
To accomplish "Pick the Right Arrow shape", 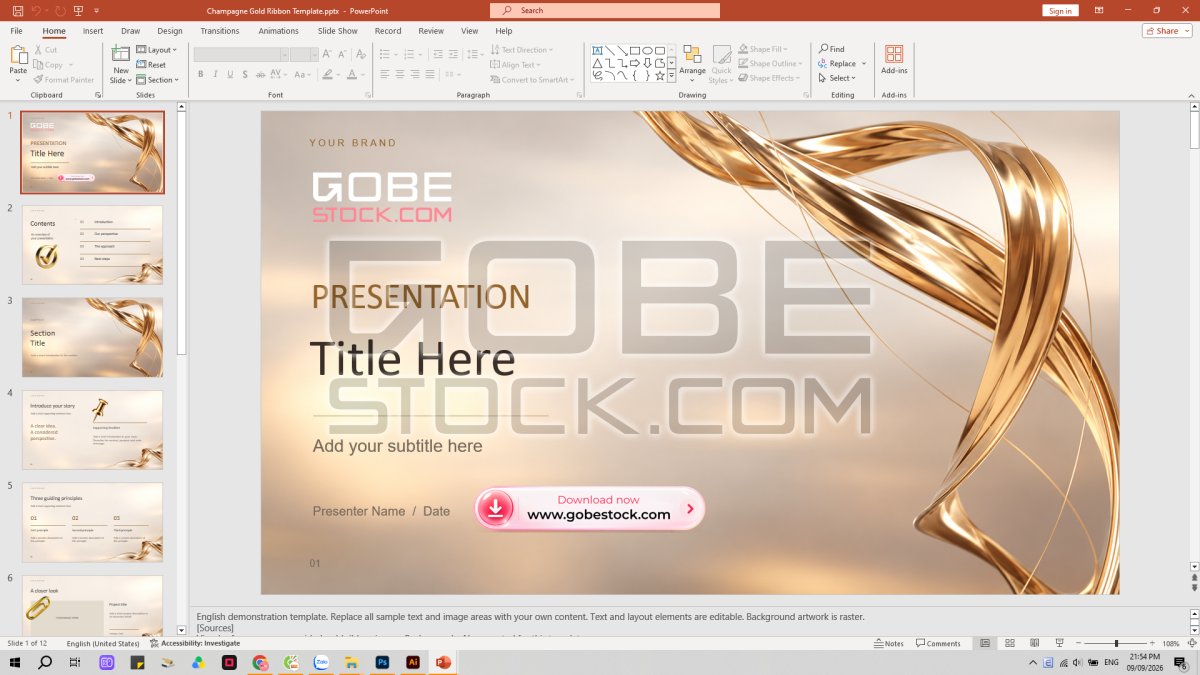I will (x=635, y=63).
